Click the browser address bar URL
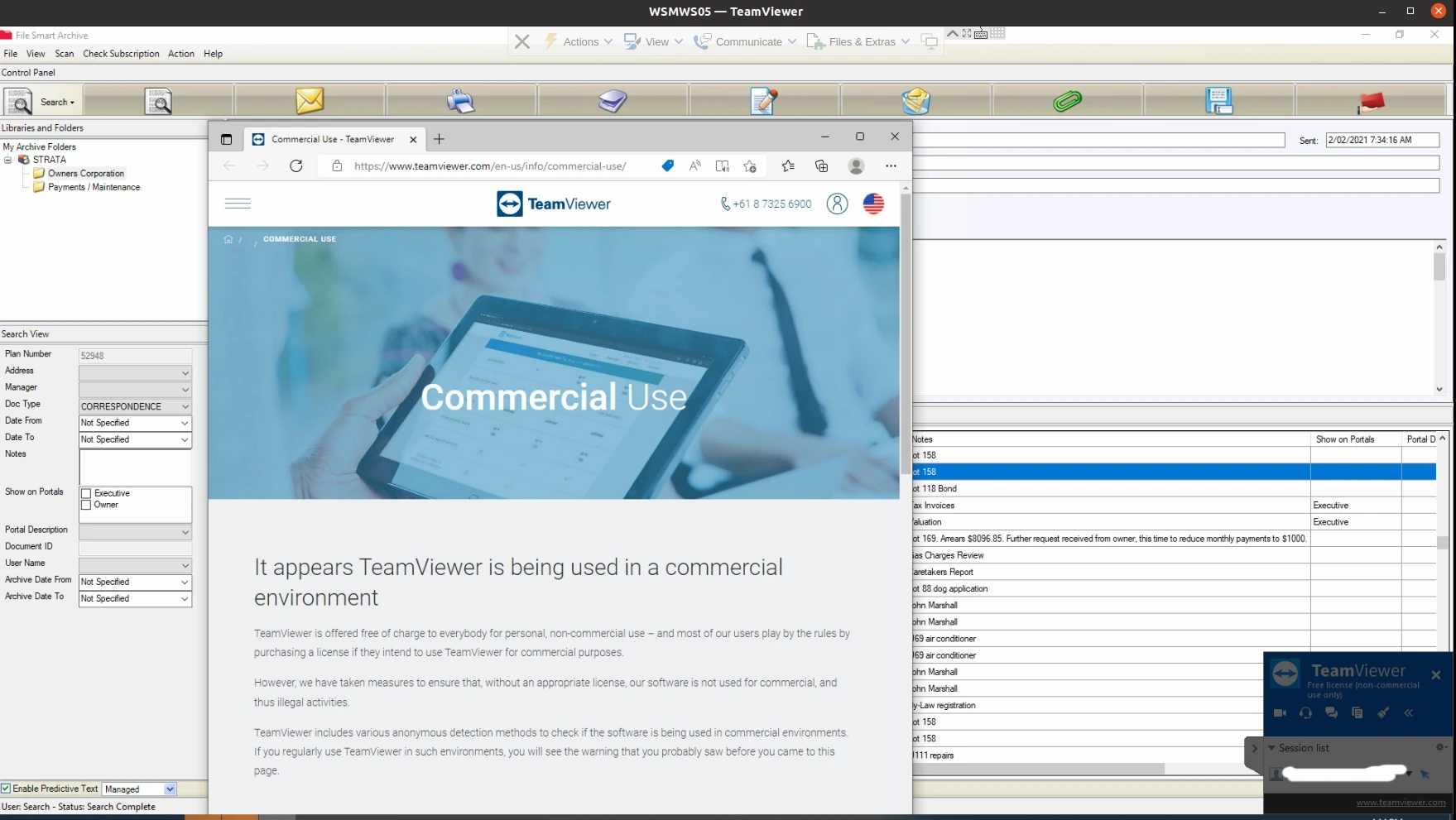1456x820 pixels. [490, 165]
